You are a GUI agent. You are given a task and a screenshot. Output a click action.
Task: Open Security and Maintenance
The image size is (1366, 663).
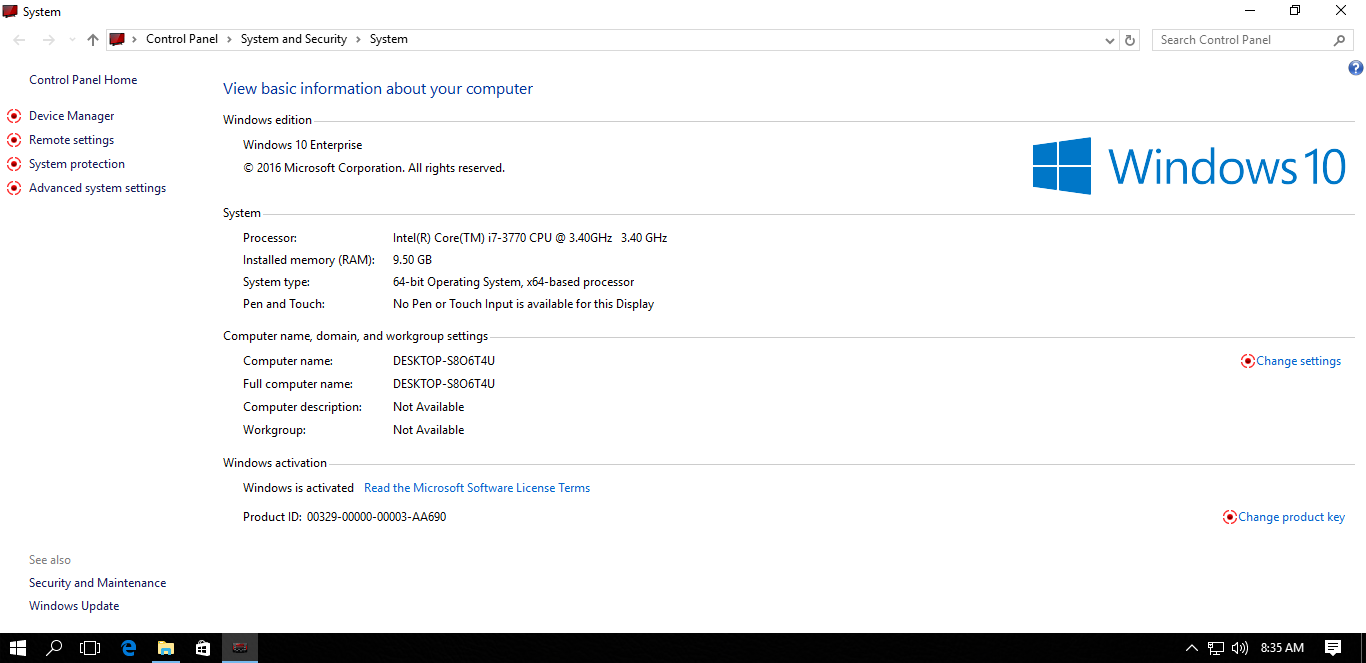pyautogui.click(x=98, y=583)
